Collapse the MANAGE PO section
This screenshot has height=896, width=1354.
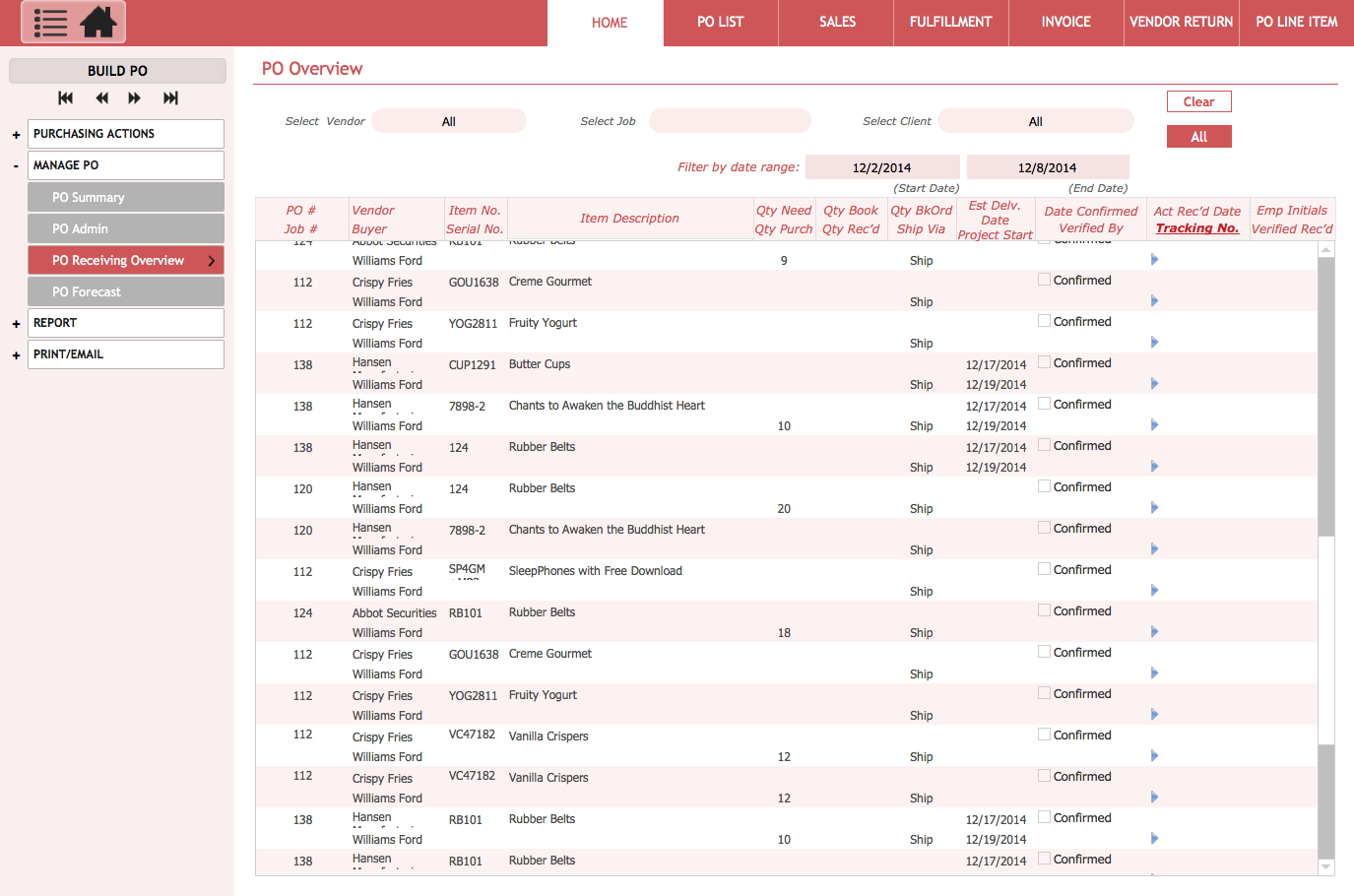[16, 165]
